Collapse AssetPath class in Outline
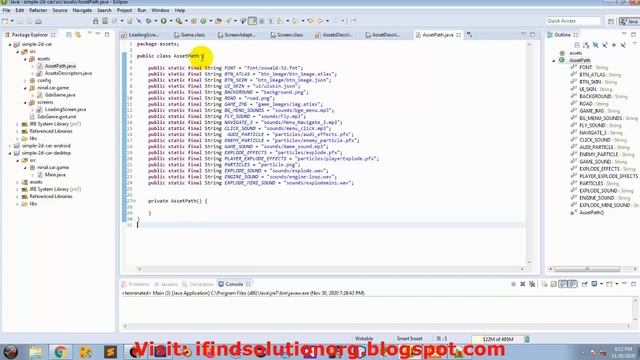 point(554,60)
